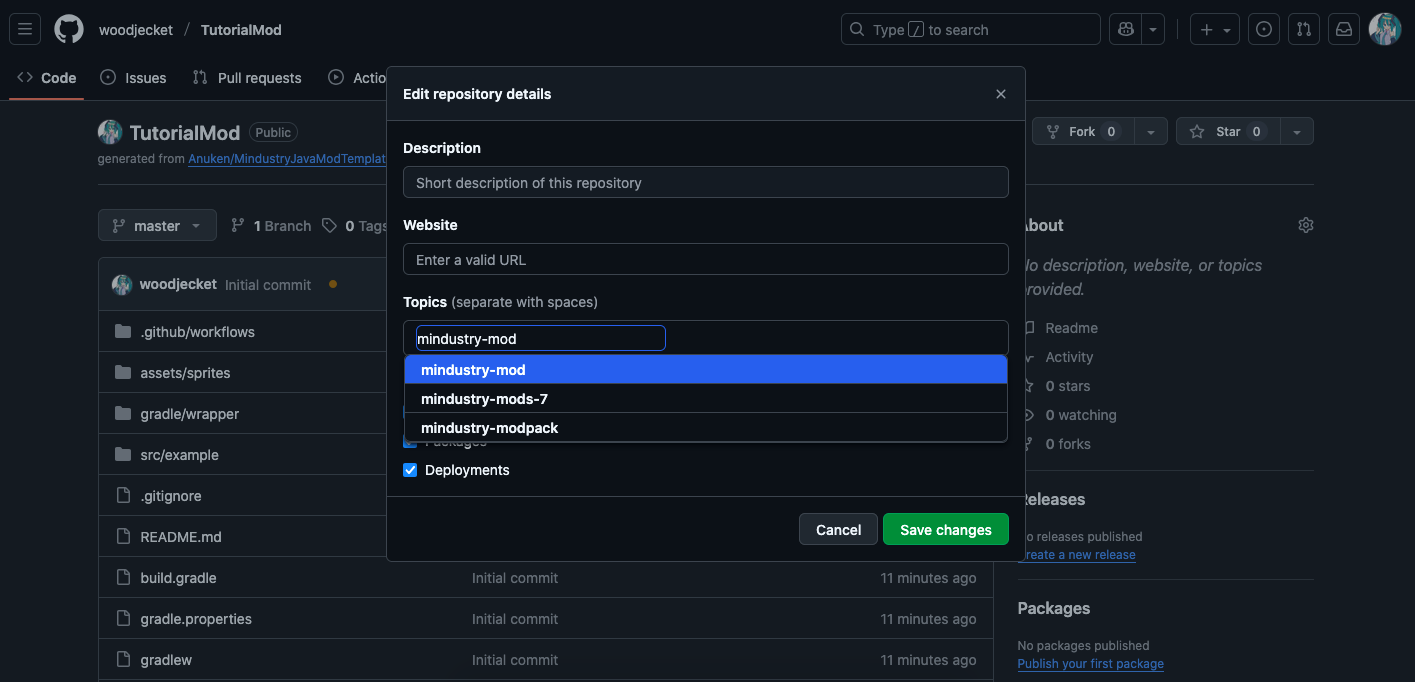Click the Save changes button
This screenshot has height=682, width=1415.
(945, 529)
